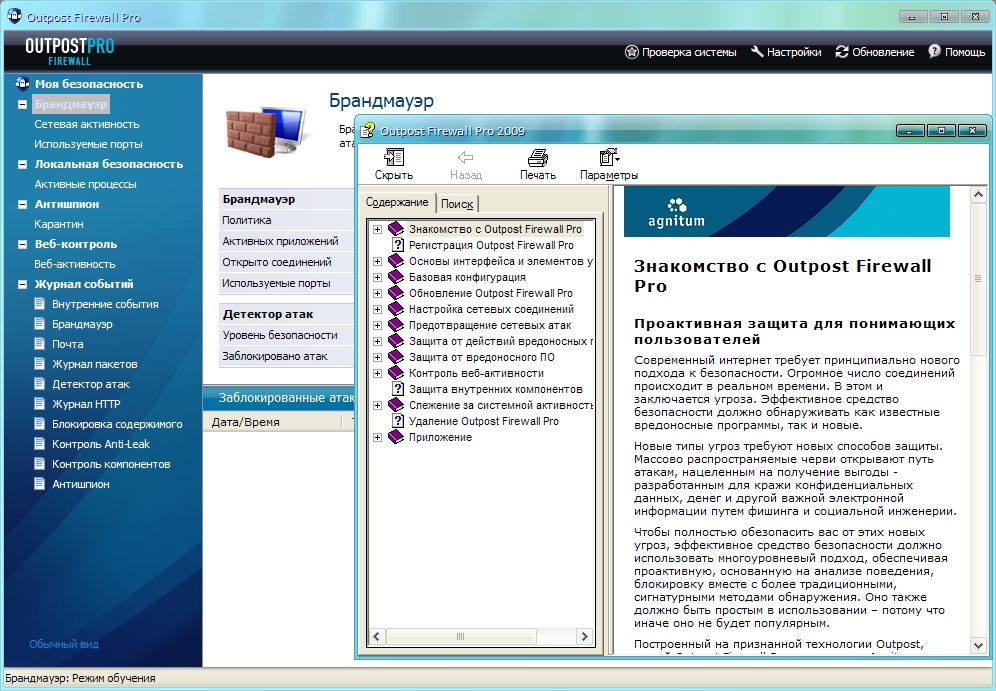Screen dimensions: 996x691
Task: Click the Помощь question icon
Action: tap(934, 52)
